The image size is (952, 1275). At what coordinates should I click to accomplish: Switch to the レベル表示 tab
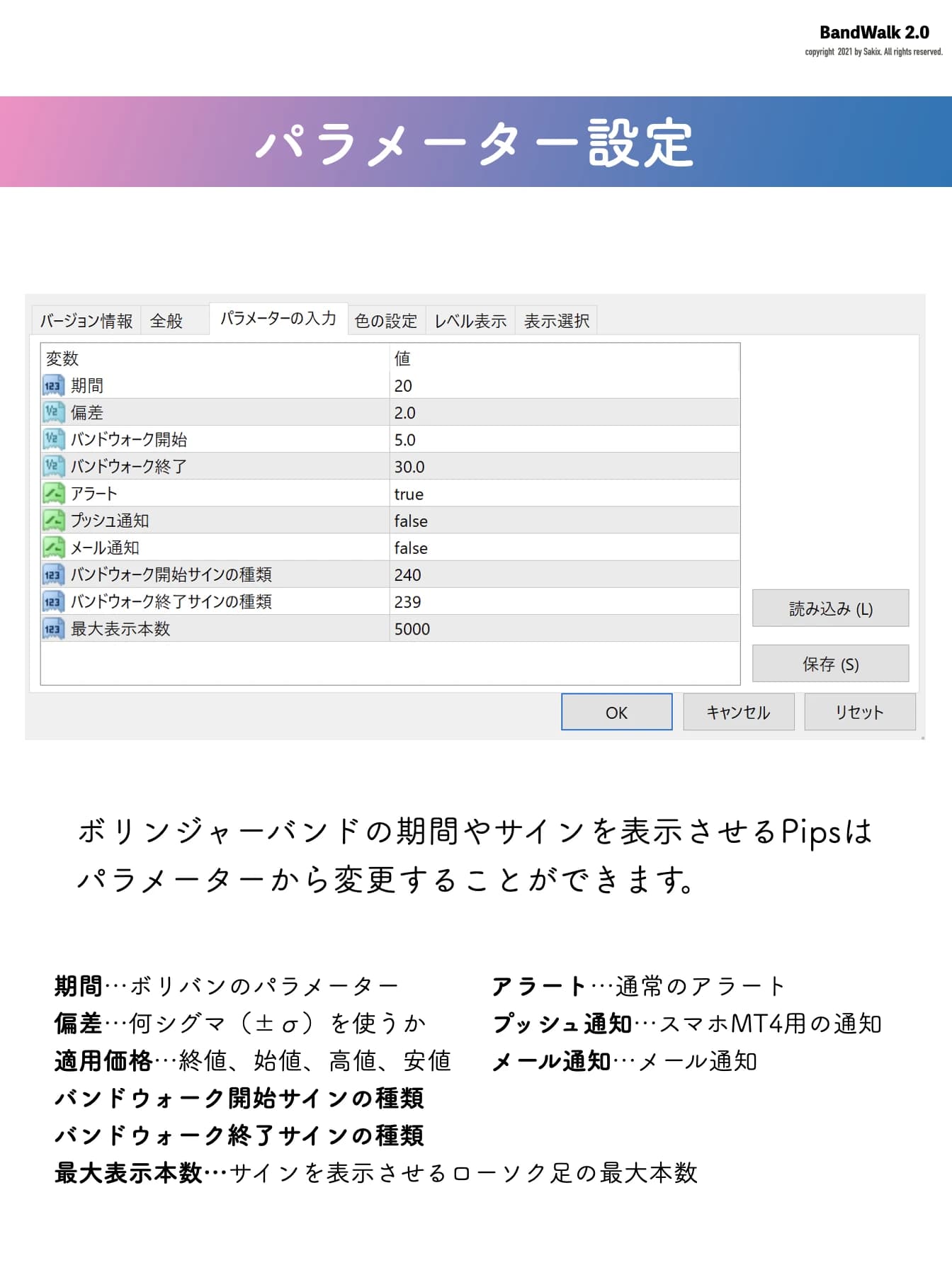coord(470,321)
